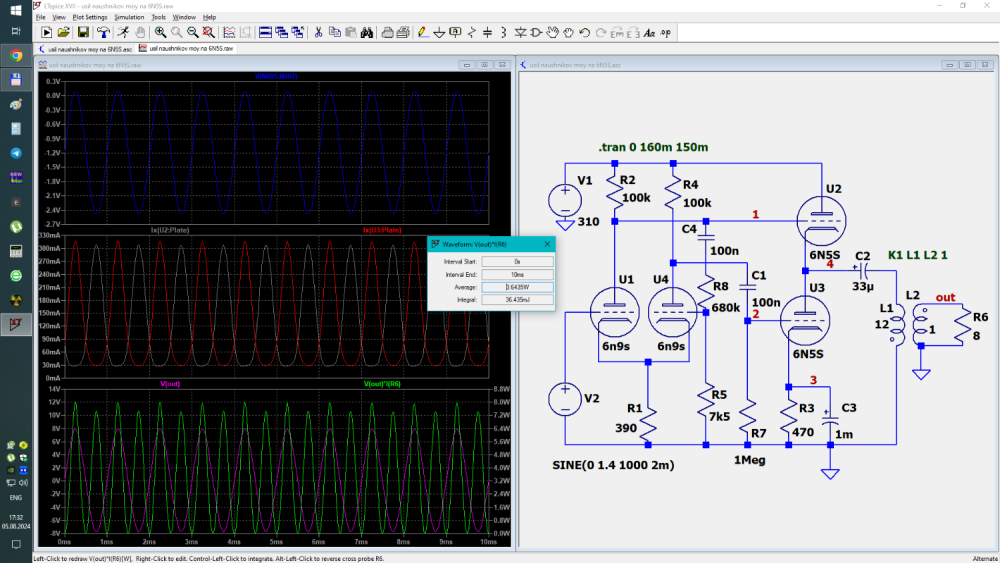Viewport: 1000px width, 563px height.
Task: Open Chrome from the Windows taskbar
Action: 16,55
